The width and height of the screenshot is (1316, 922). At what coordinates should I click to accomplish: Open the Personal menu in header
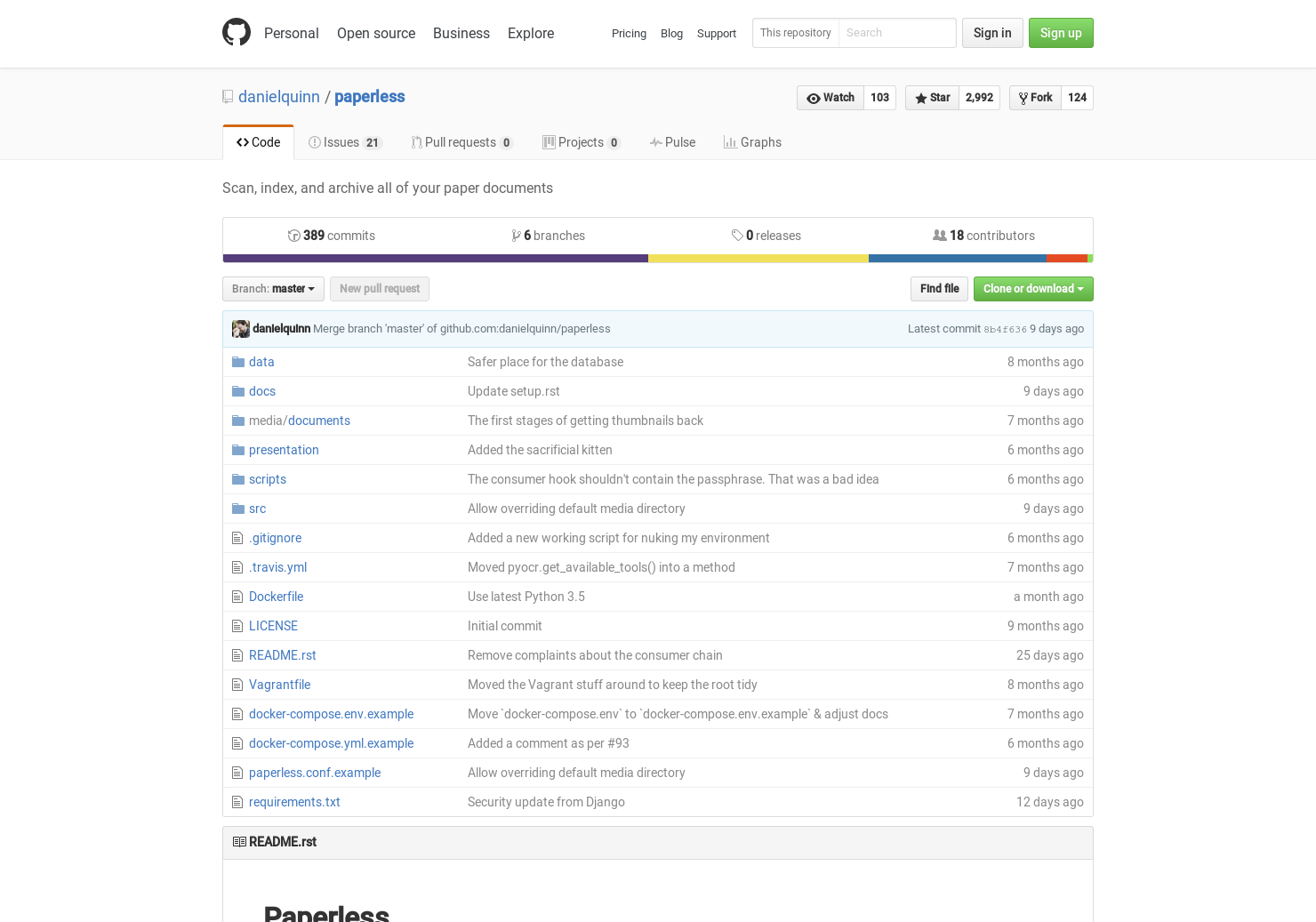coord(292,33)
